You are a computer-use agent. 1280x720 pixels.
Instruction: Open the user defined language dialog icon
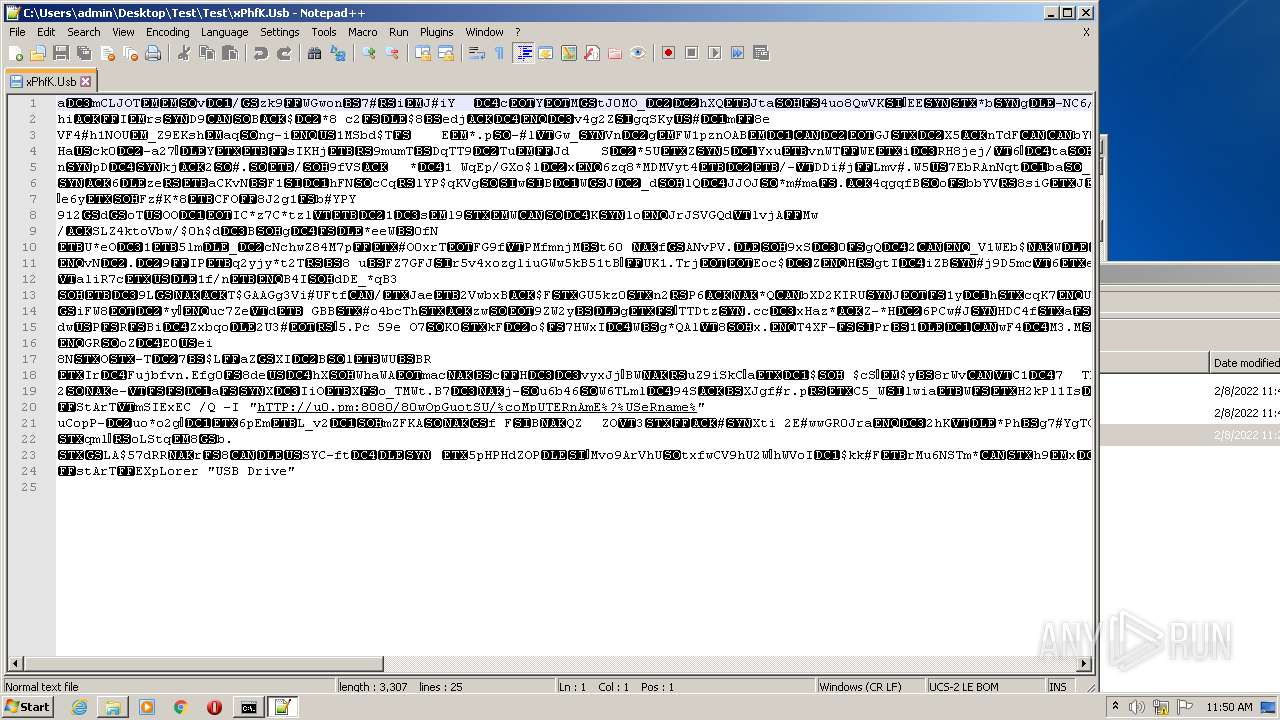coord(545,53)
